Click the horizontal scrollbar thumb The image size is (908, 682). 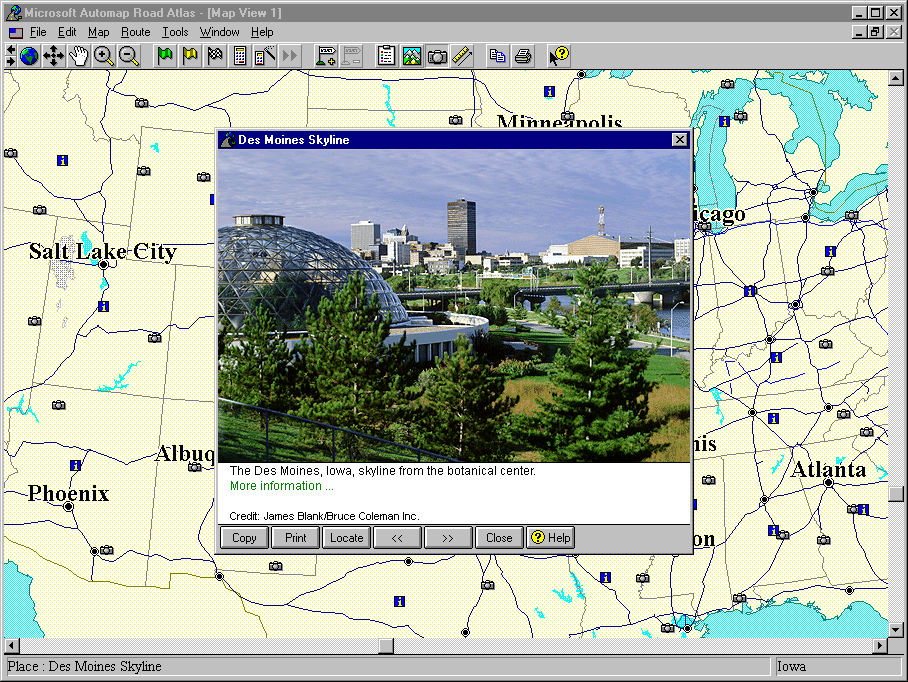tap(386, 645)
